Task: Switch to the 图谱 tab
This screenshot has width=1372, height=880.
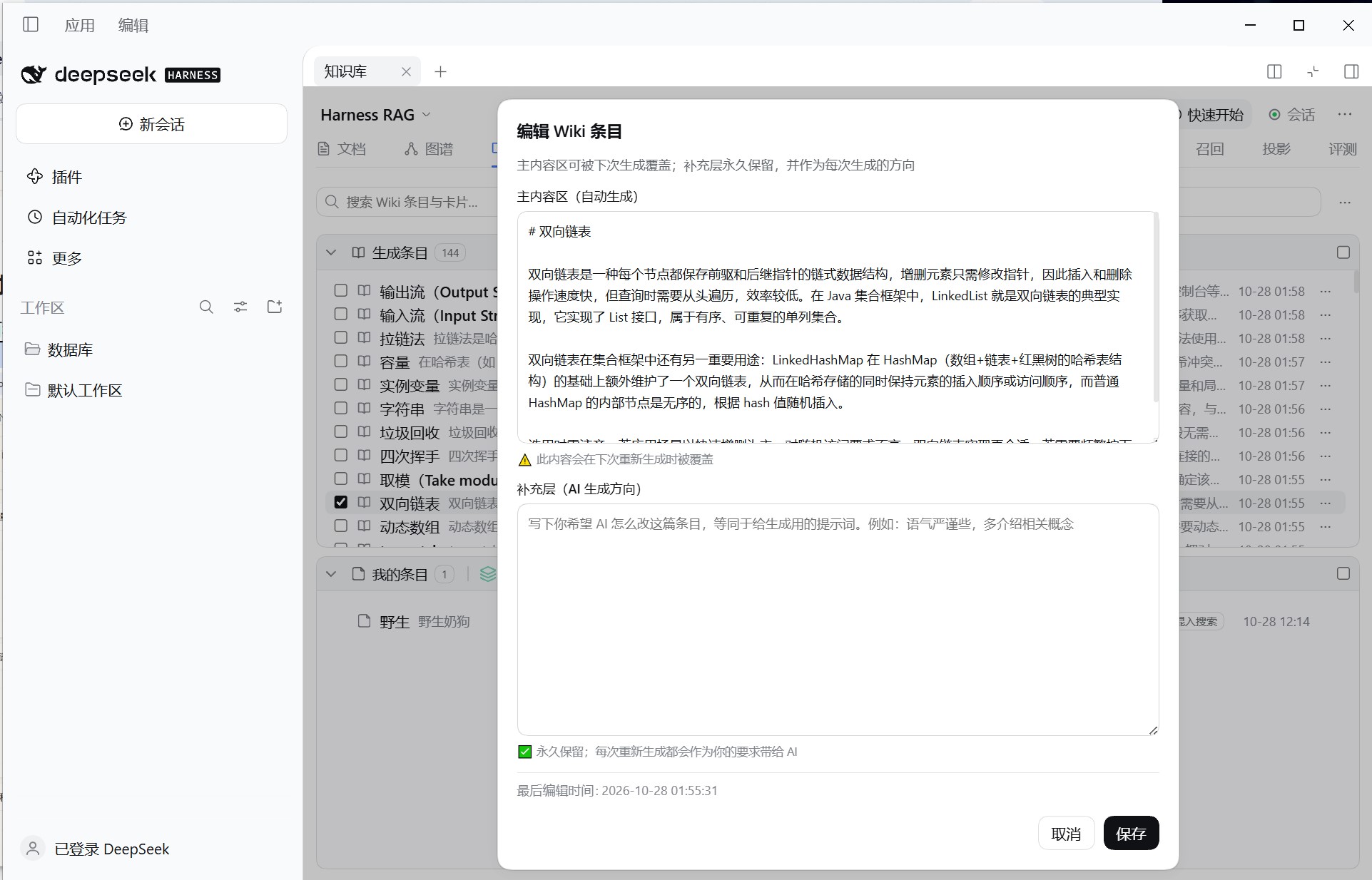Action: pyautogui.click(x=430, y=149)
